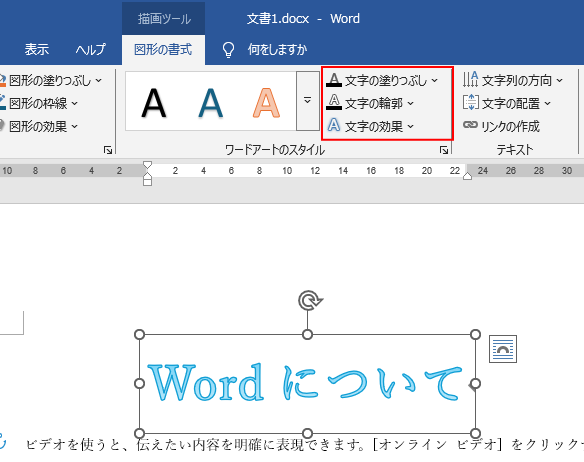Viewport: 584px width, 462px height.
Task: Click bottom-center resize handle of WordArt
Action: pos(307,433)
